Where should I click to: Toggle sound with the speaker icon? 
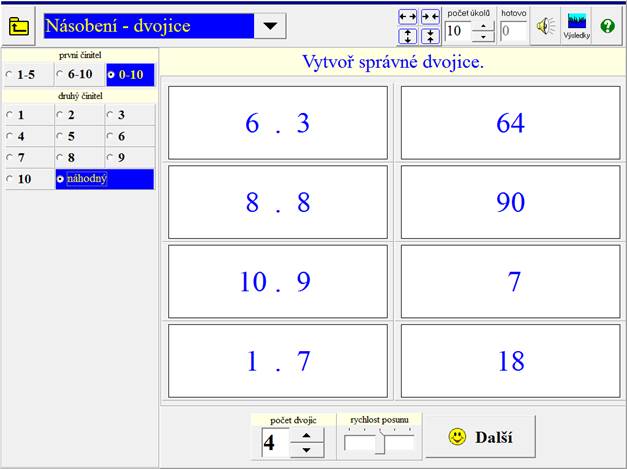pos(545,27)
